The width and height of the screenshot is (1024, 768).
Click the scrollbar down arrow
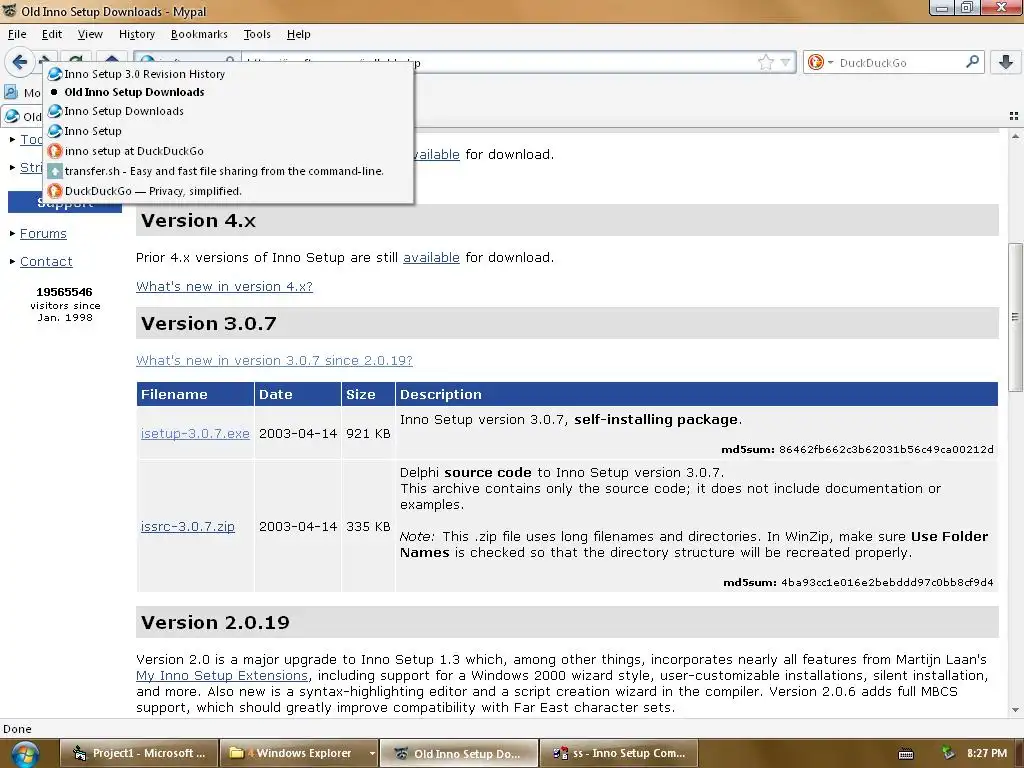point(1015,710)
